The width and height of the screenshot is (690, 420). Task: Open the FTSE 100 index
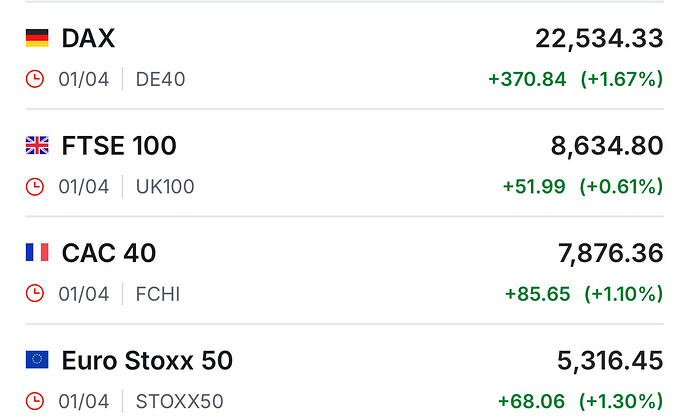click(119, 146)
